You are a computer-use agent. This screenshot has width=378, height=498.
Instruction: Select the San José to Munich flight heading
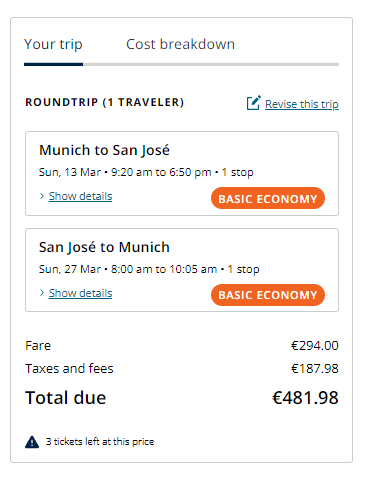pyautogui.click(x=104, y=247)
